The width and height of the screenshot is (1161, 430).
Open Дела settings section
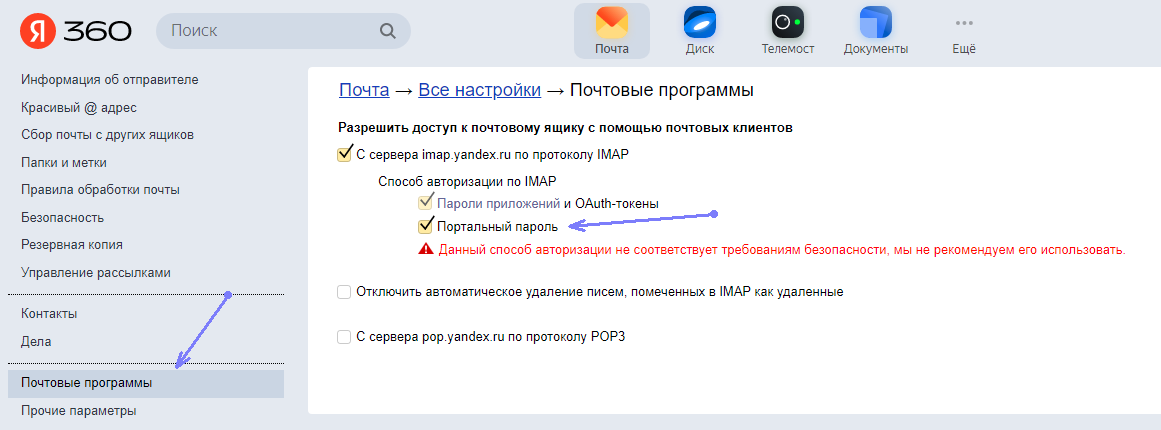[x=36, y=342]
